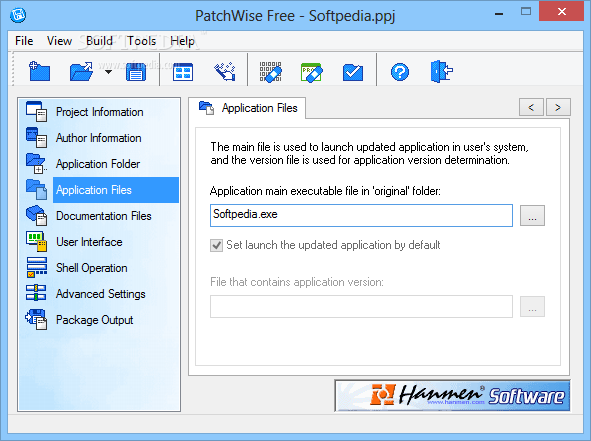
Task: Click the Application Files tab header
Action: tap(247, 108)
